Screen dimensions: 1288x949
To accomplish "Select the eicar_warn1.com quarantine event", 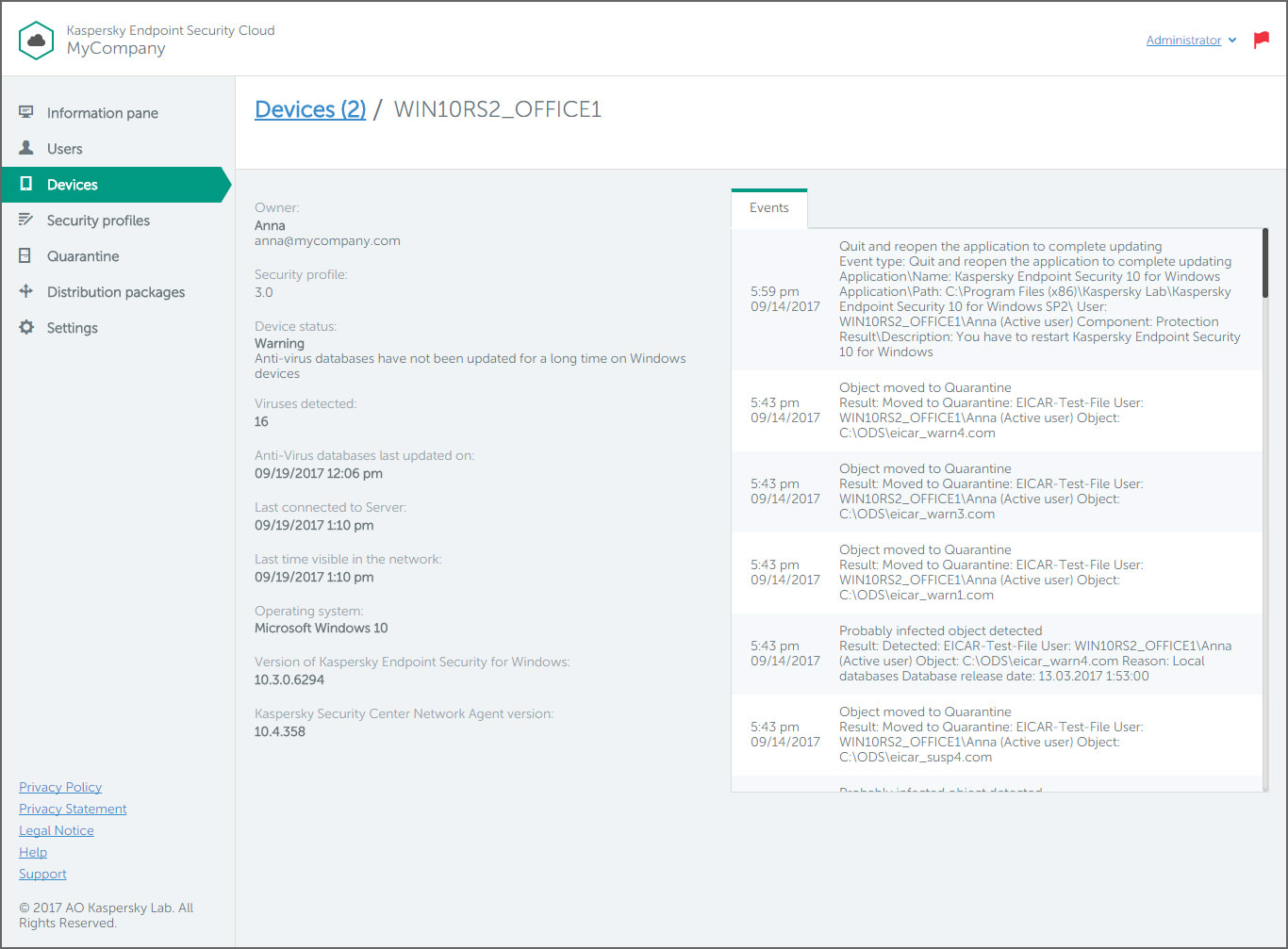I will (x=997, y=572).
